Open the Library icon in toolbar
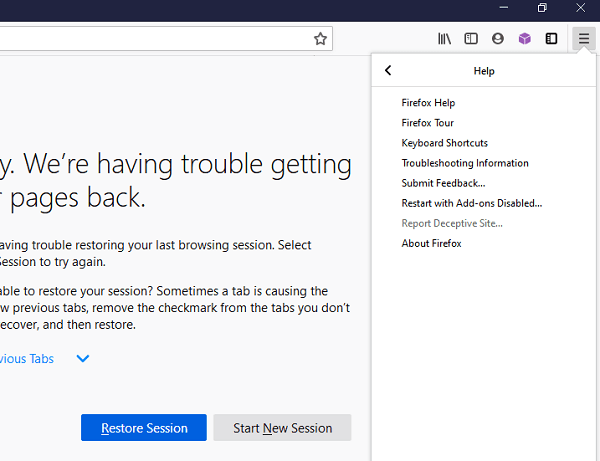 click(x=444, y=39)
